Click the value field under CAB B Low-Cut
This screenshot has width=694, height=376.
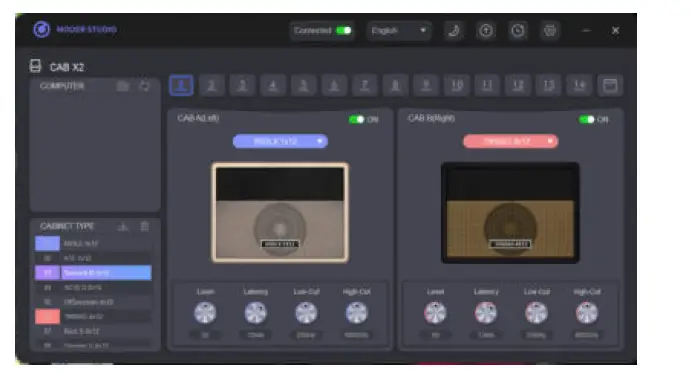pyautogui.click(x=536, y=335)
